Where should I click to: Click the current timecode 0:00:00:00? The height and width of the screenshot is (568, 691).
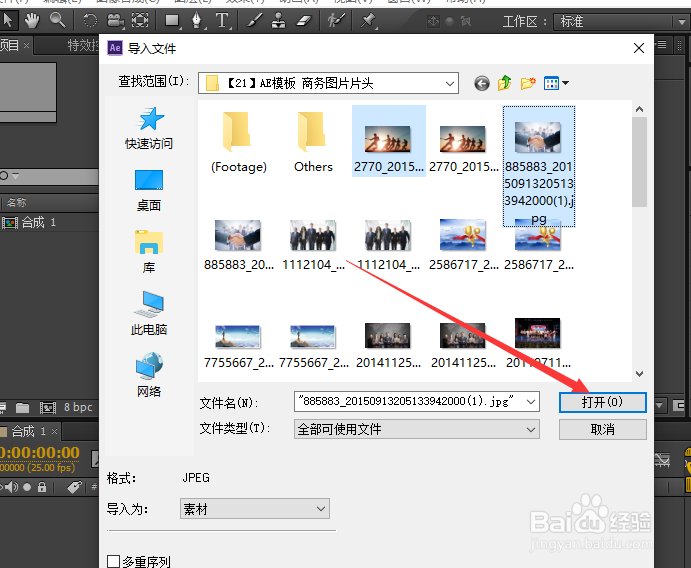tap(40, 452)
